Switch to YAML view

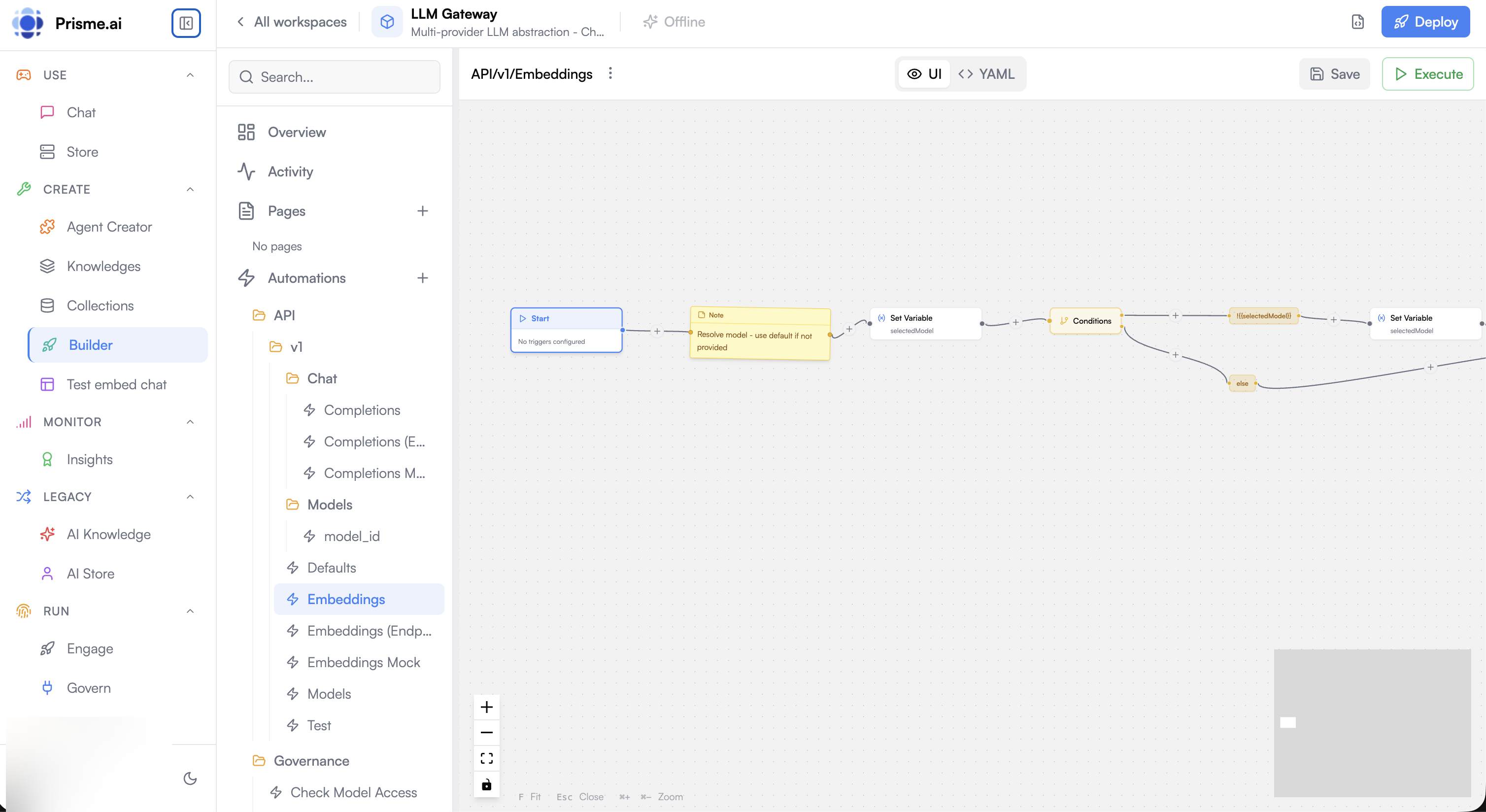tap(986, 74)
